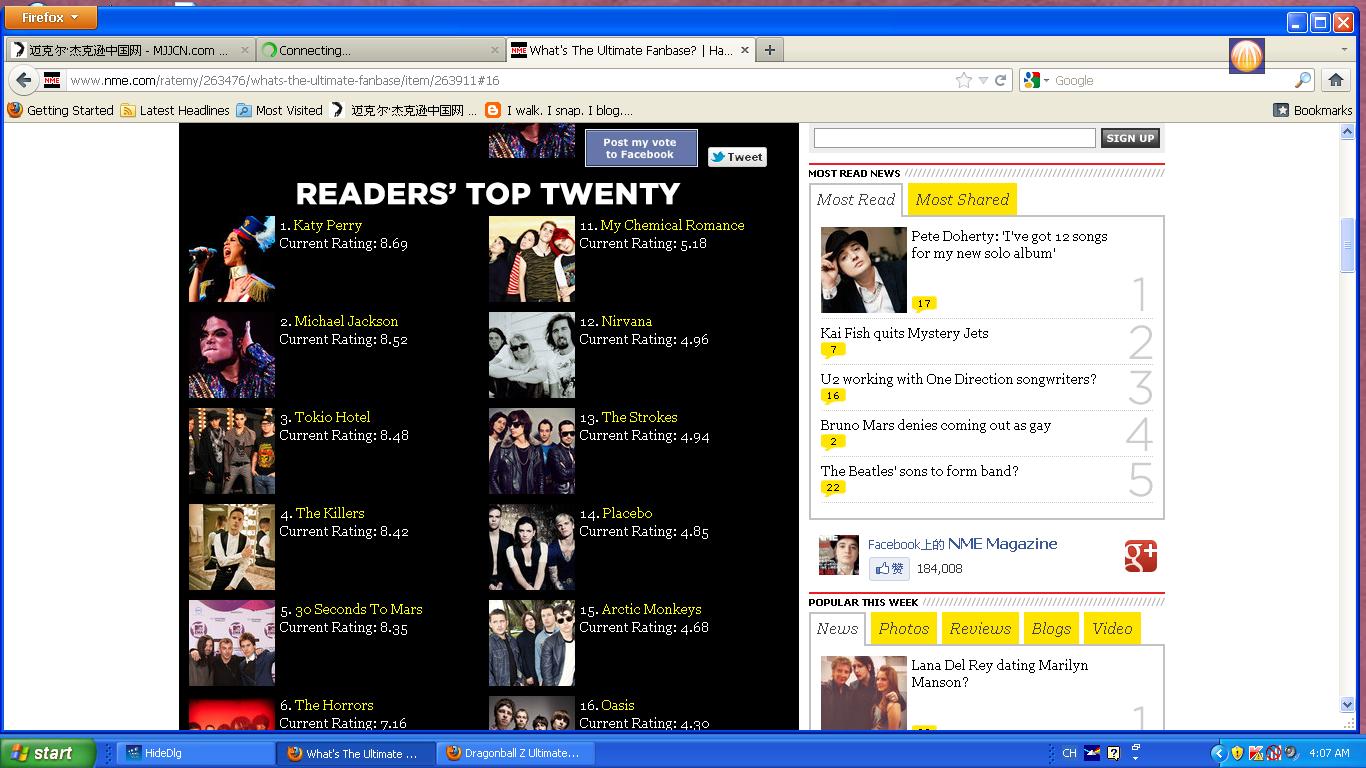Click the Home icon in the toolbar
The image size is (1366, 768).
1335,80
